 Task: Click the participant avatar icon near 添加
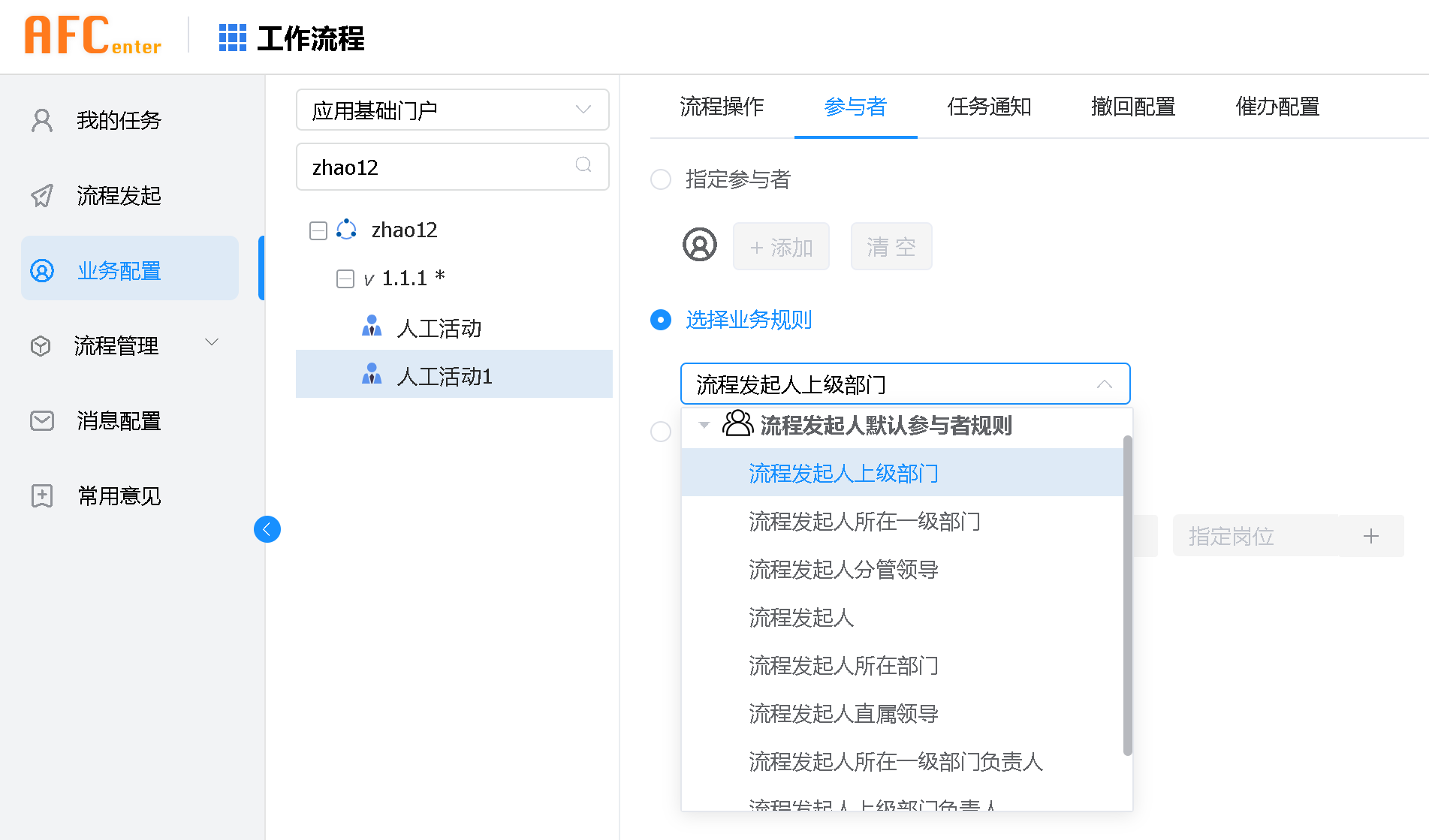pyautogui.click(x=699, y=245)
